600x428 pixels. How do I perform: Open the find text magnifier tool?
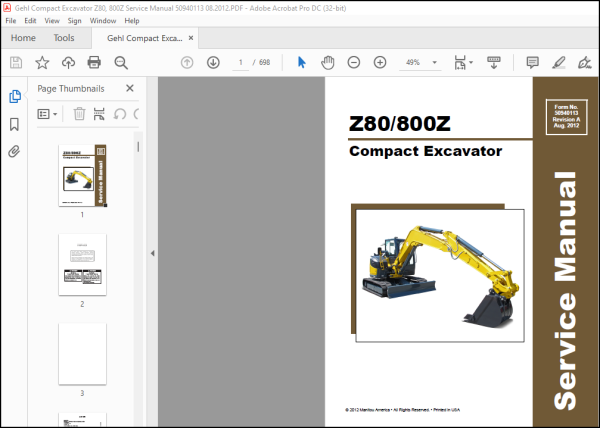tap(121, 62)
